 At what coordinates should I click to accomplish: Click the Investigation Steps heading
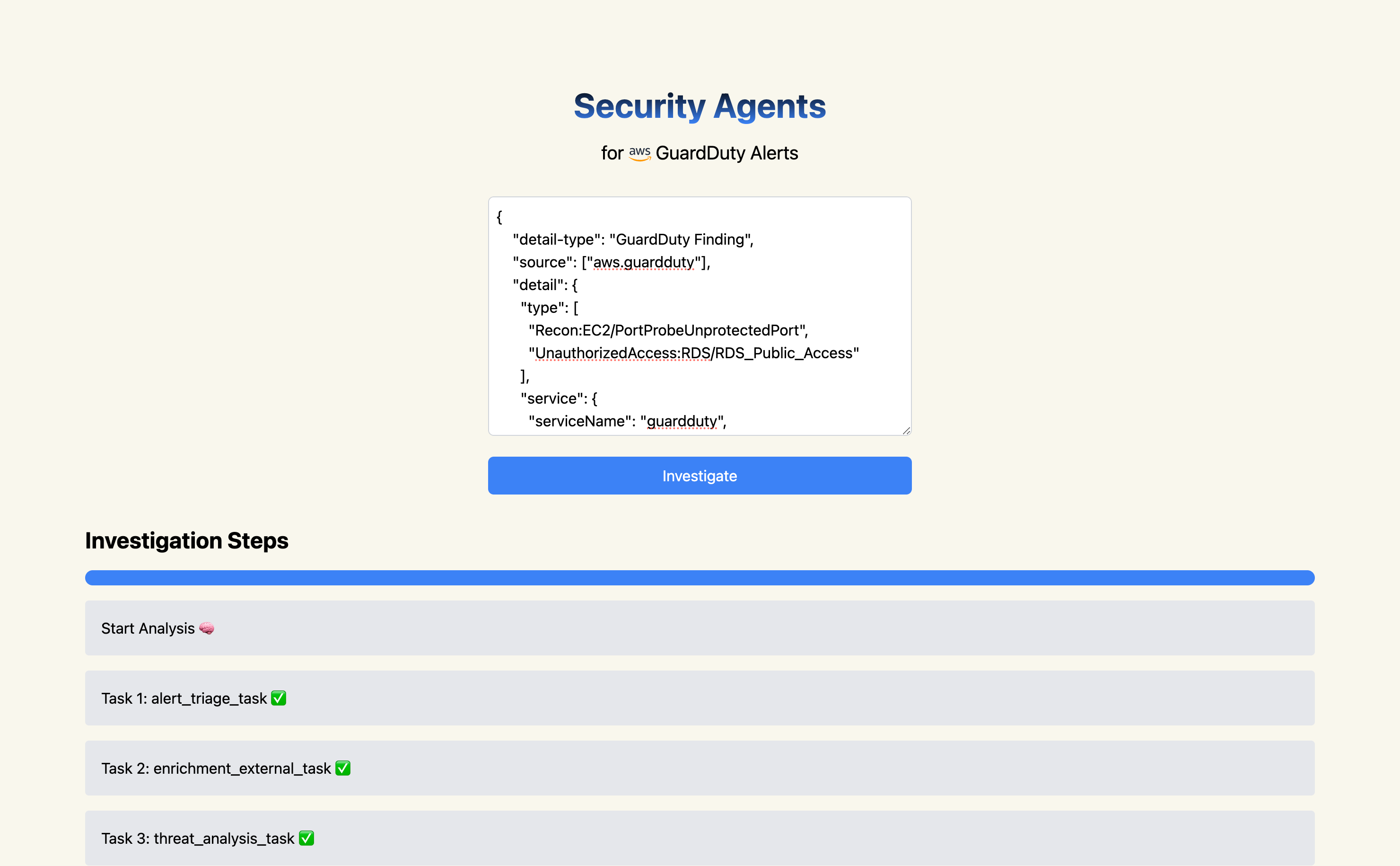187,541
